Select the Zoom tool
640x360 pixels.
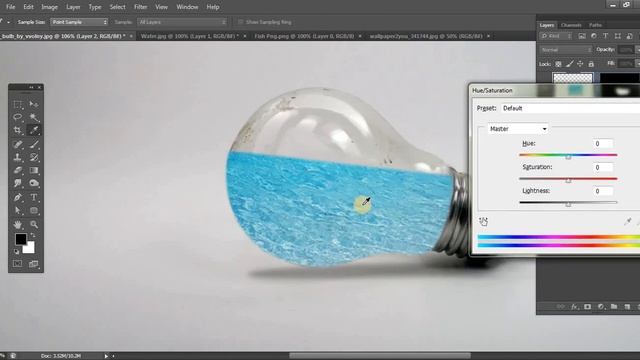click(34, 224)
